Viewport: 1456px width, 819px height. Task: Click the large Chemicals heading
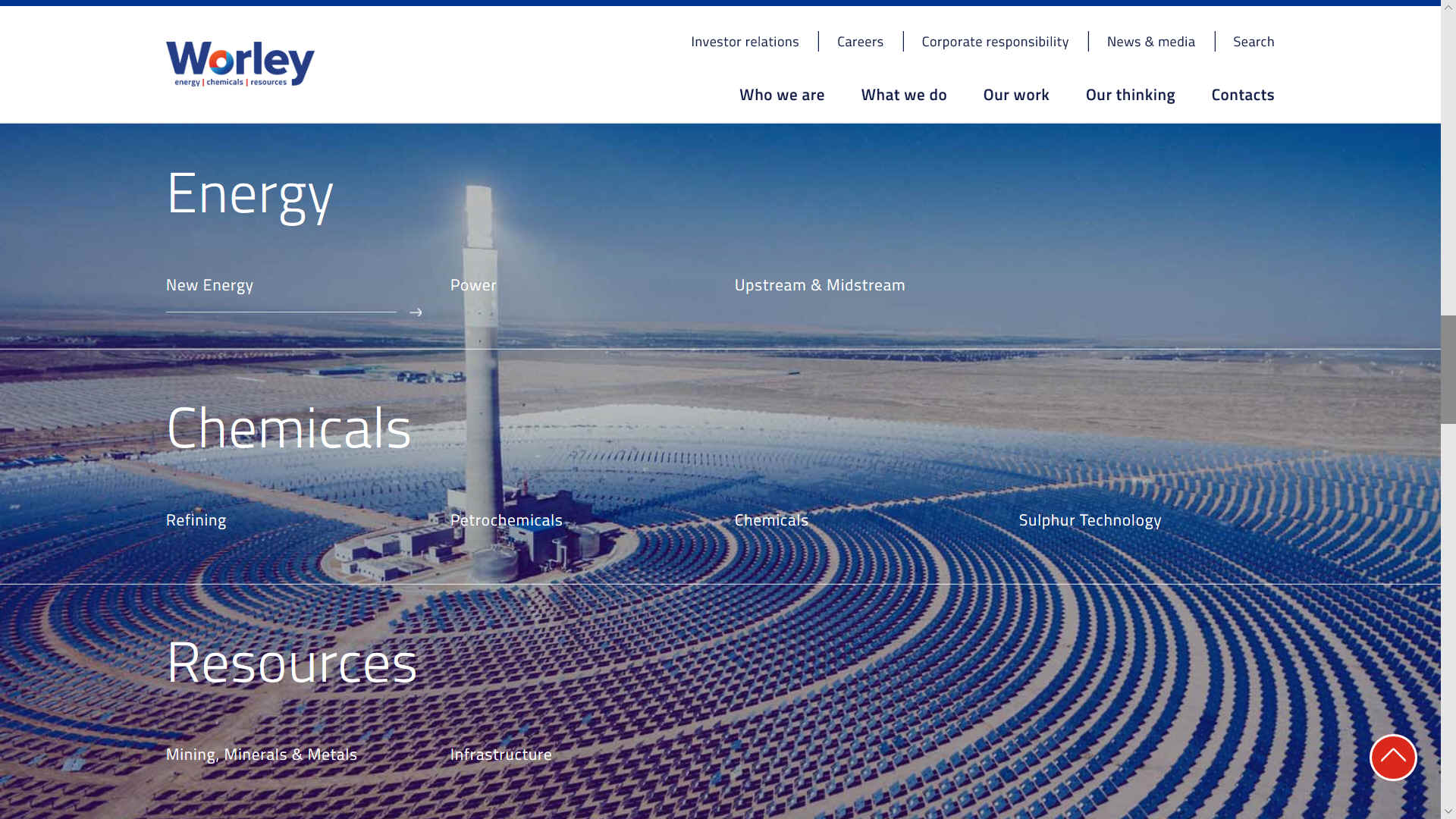point(288,428)
